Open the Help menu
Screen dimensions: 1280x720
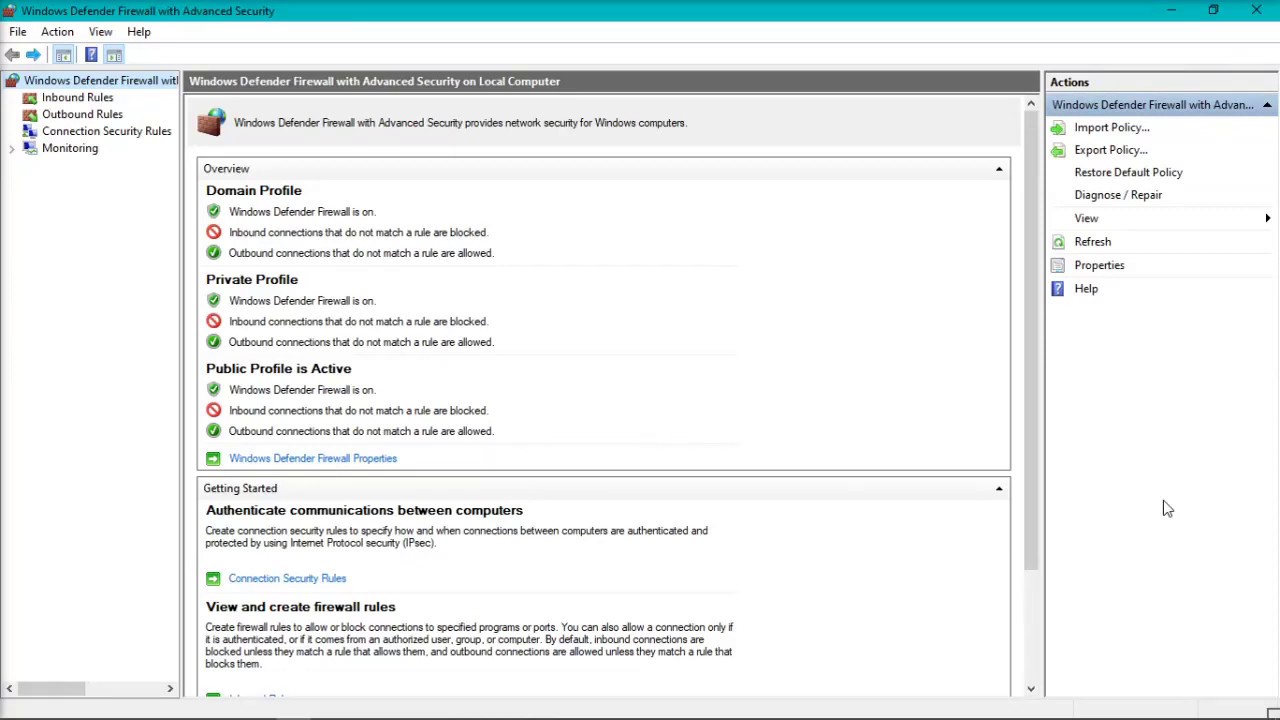(139, 32)
